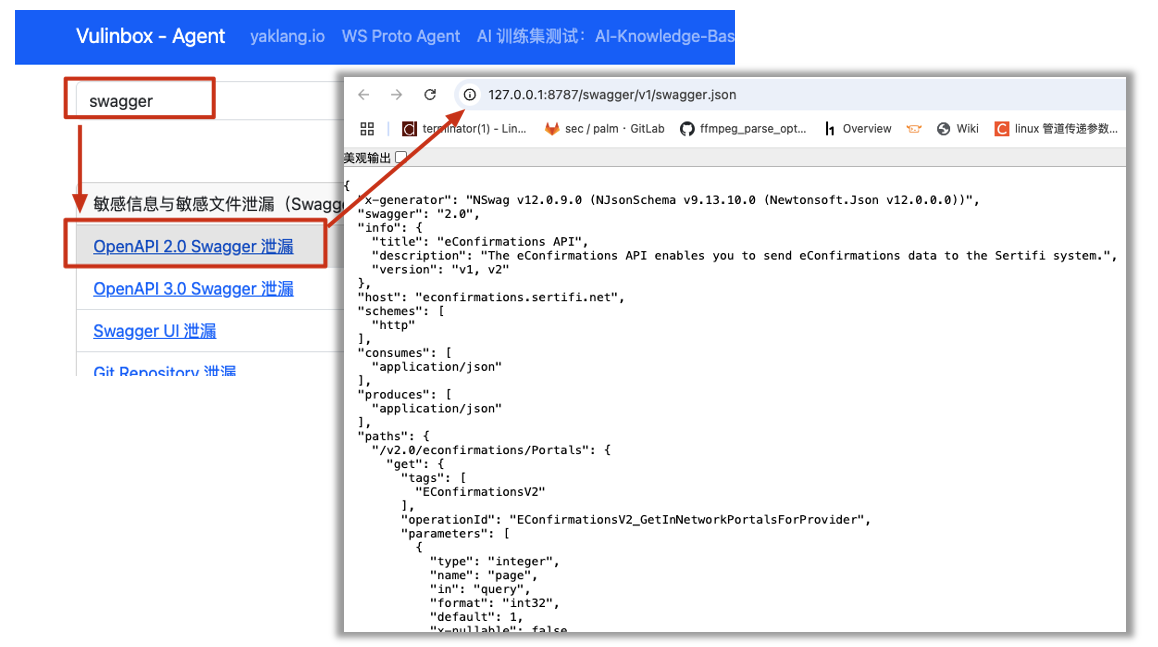
Task: Click the "name": "page" line
Action: click(x=484, y=575)
